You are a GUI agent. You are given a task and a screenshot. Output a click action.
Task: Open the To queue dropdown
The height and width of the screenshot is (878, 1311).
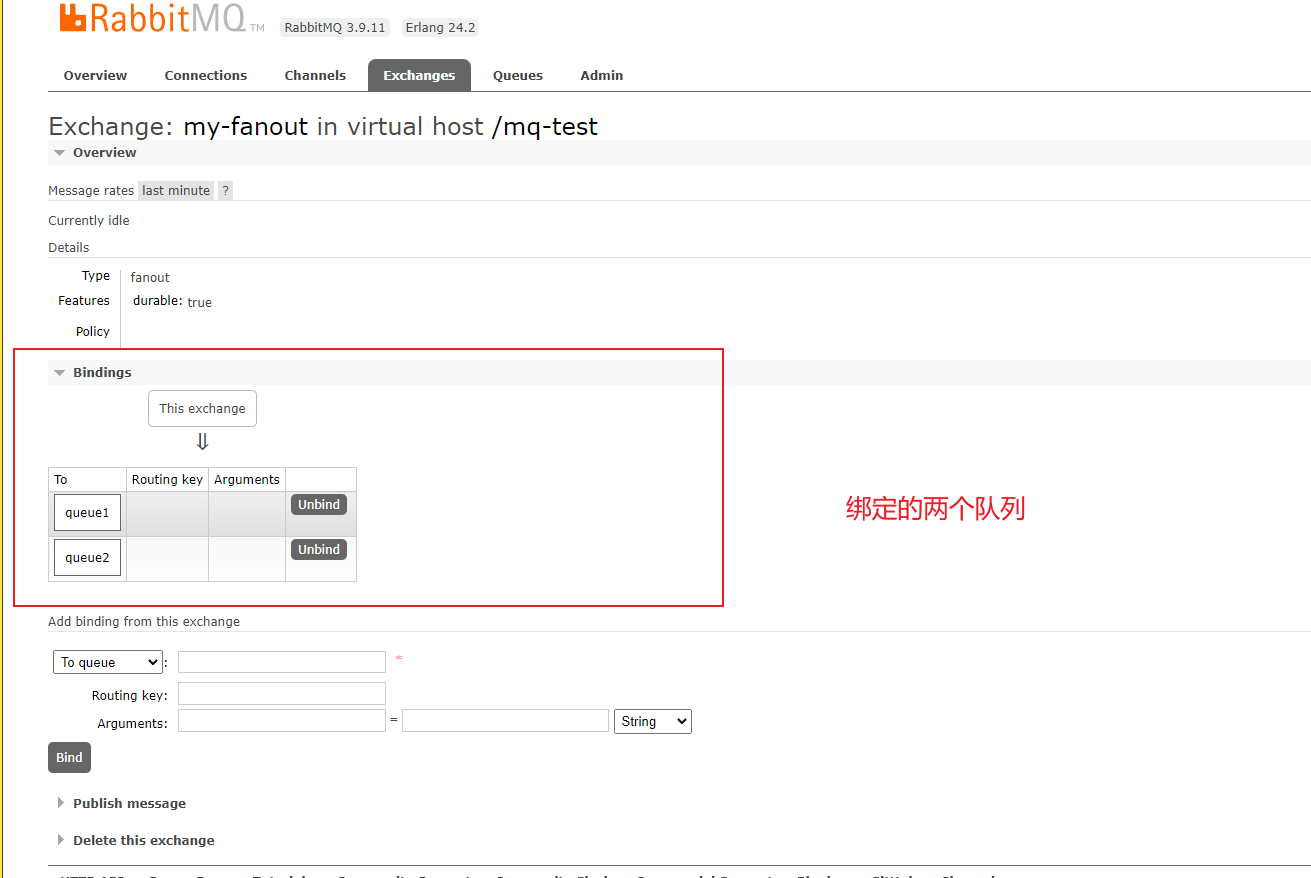pyautogui.click(x=107, y=662)
